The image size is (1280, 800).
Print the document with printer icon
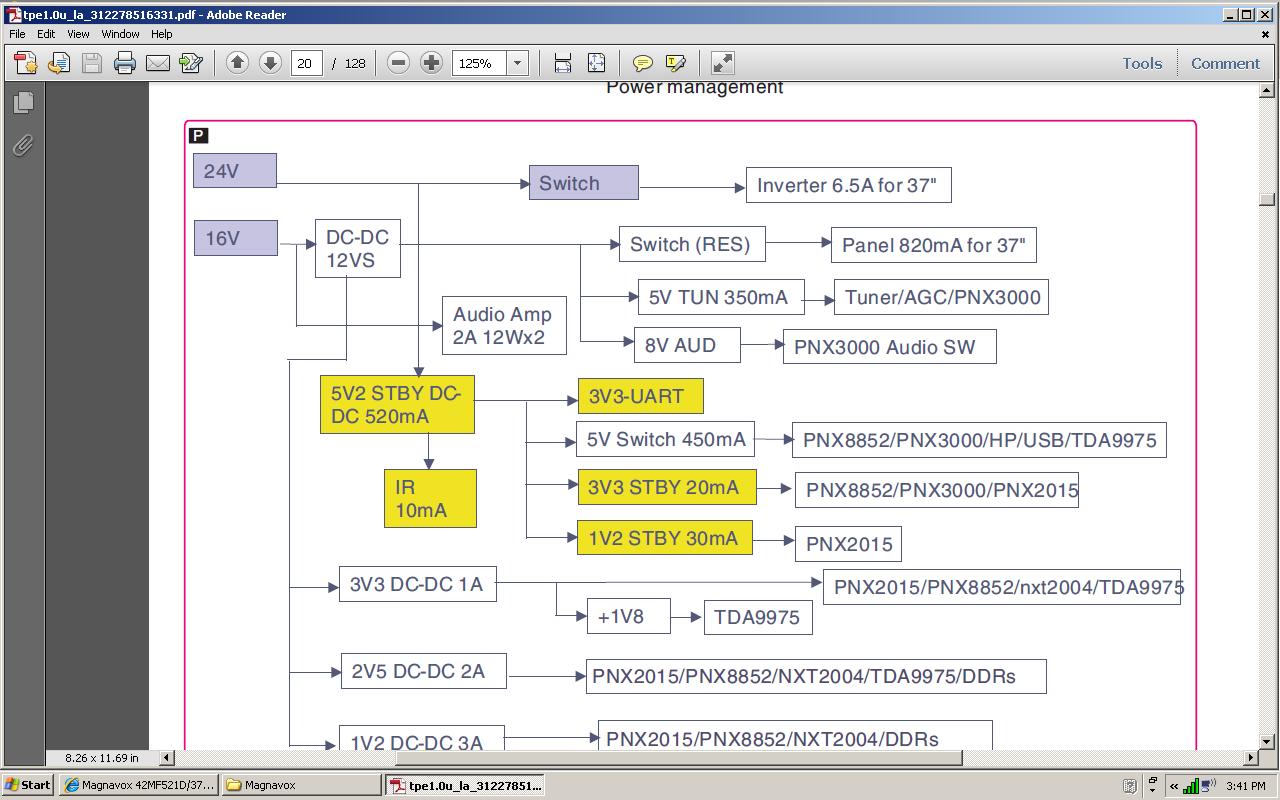125,63
